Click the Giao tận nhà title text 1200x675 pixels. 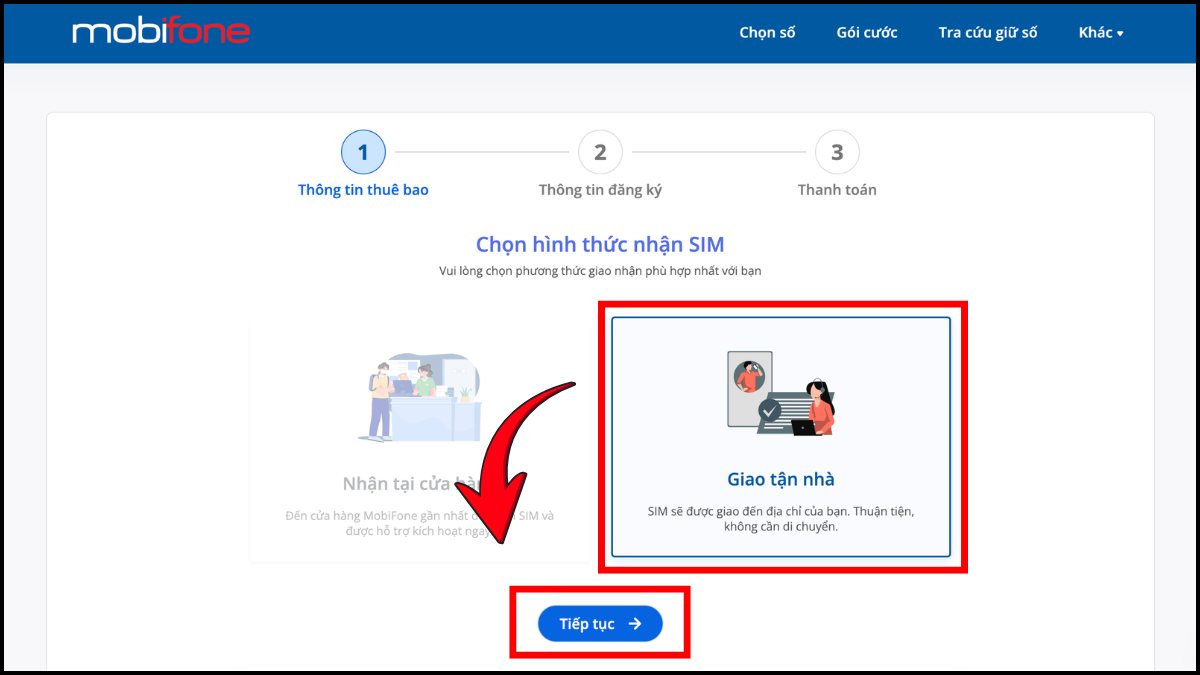pos(781,479)
